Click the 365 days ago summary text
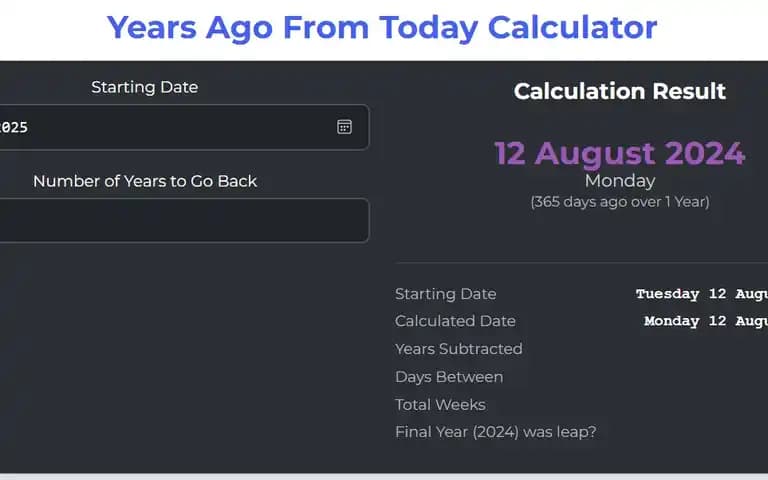The width and height of the screenshot is (768, 480). 620,202
